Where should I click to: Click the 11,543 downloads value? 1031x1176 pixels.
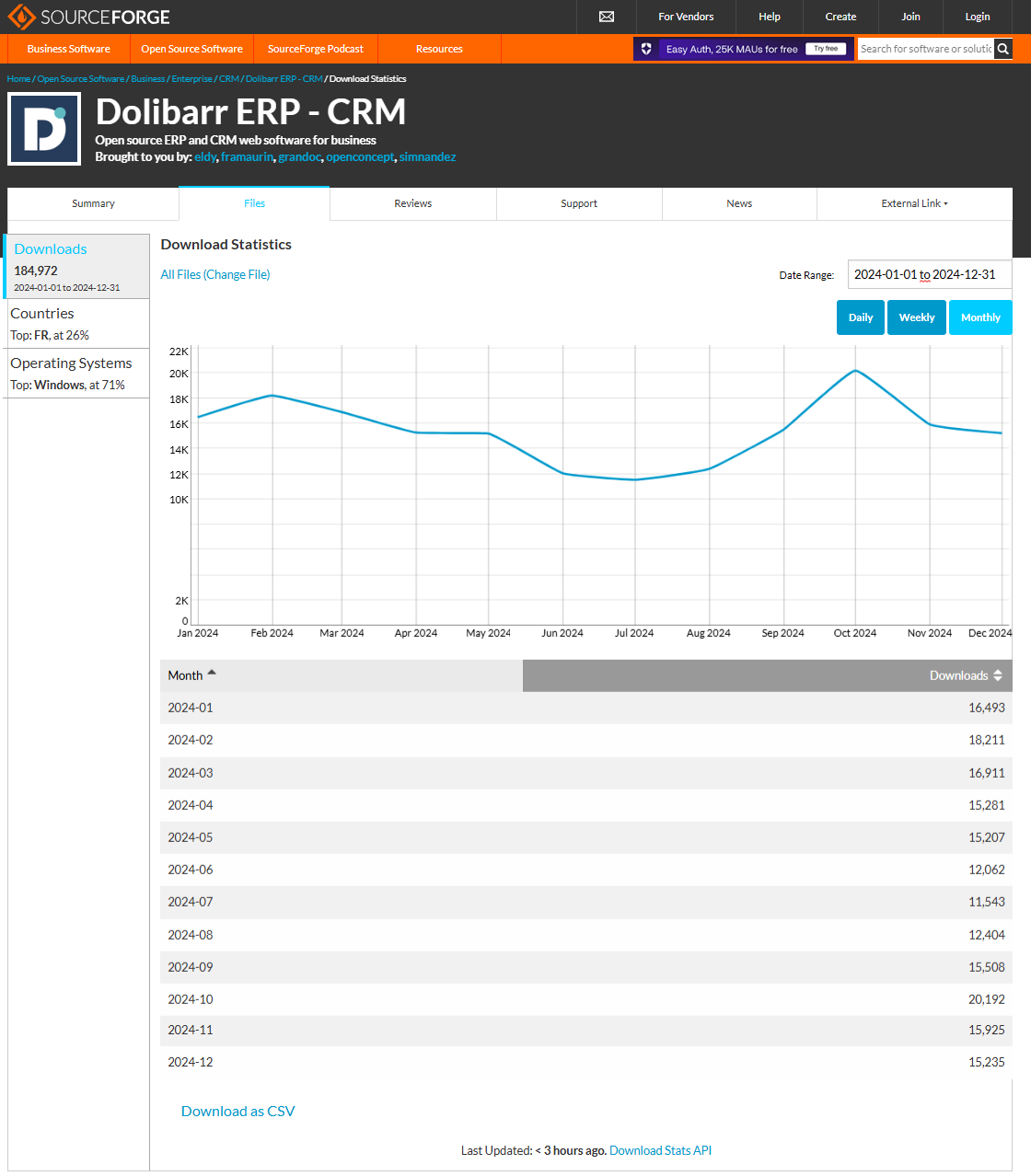(986, 902)
